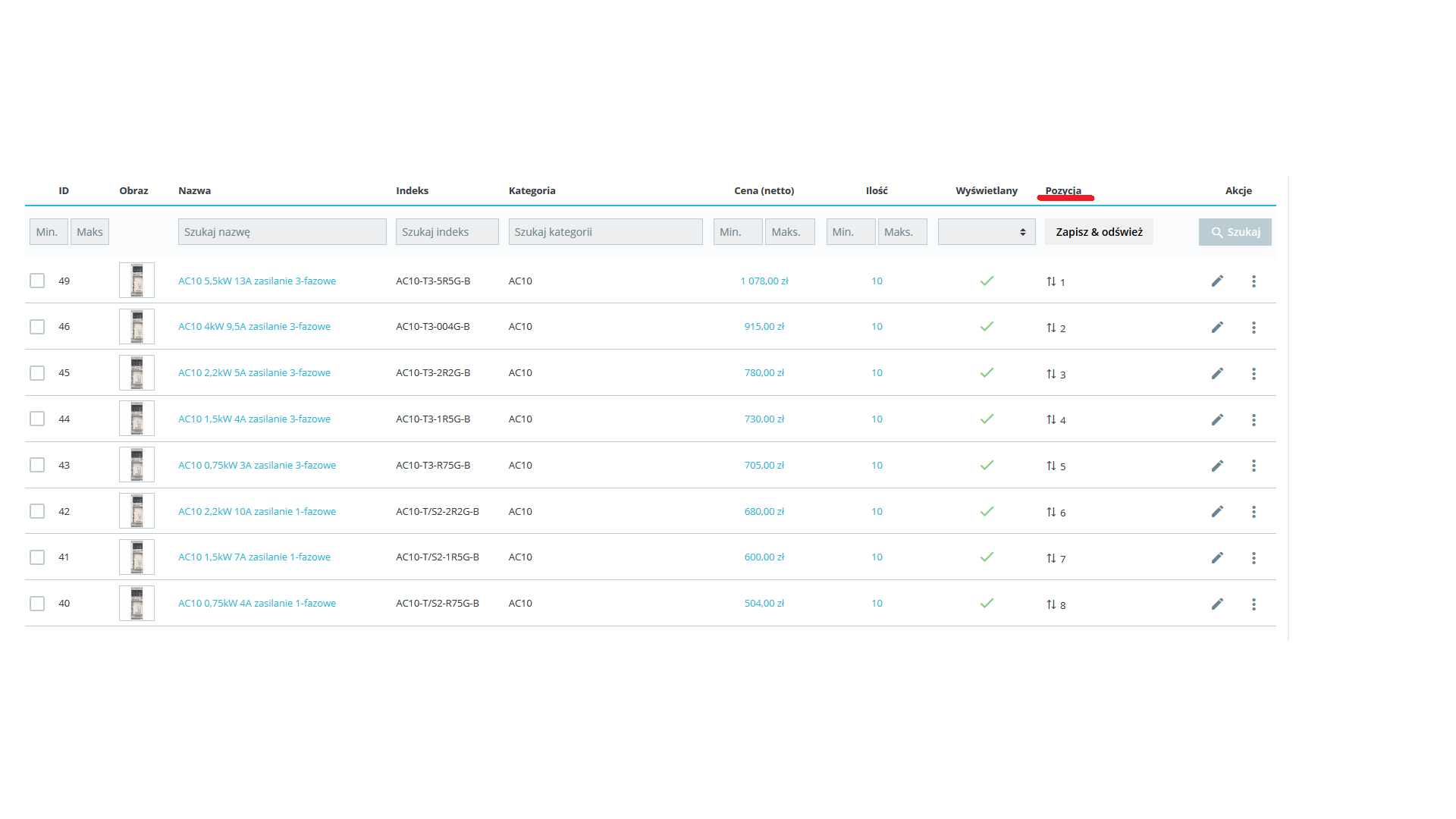This screenshot has height=819, width=1456.
Task: Click the thumbnail image of product 42
Action: tap(136, 511)
